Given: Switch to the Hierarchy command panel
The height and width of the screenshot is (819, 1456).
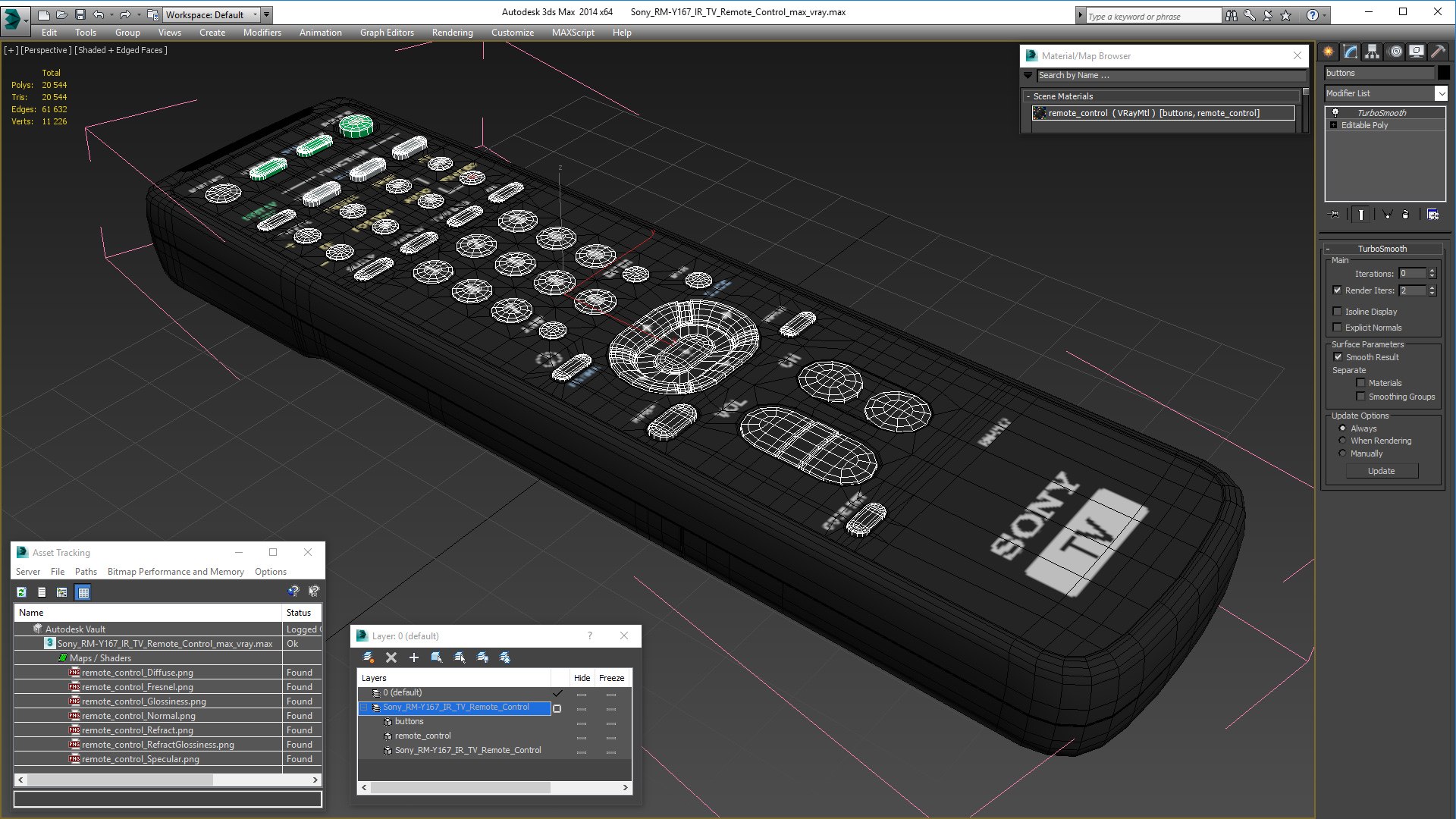Looking at the screenshot, I should click(1373, 52).
